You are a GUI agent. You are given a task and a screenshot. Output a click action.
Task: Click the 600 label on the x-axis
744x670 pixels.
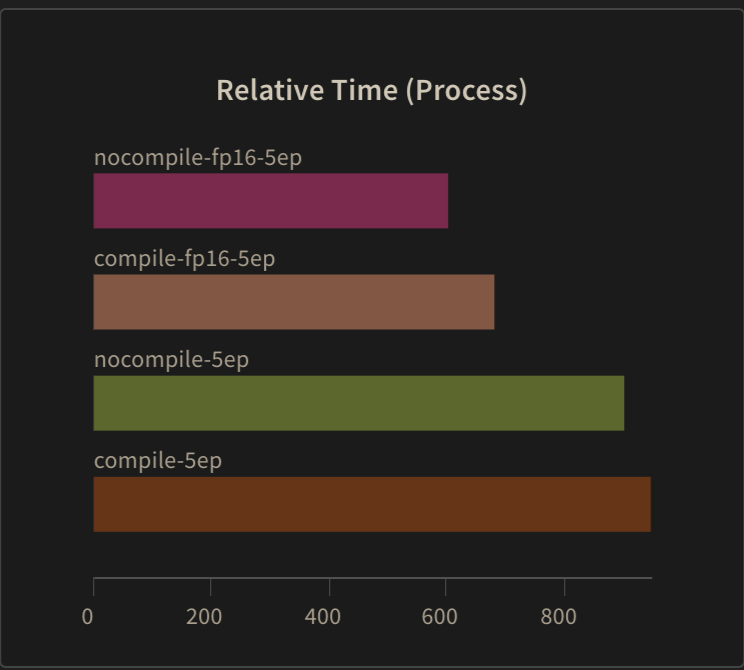coord(440,616)
